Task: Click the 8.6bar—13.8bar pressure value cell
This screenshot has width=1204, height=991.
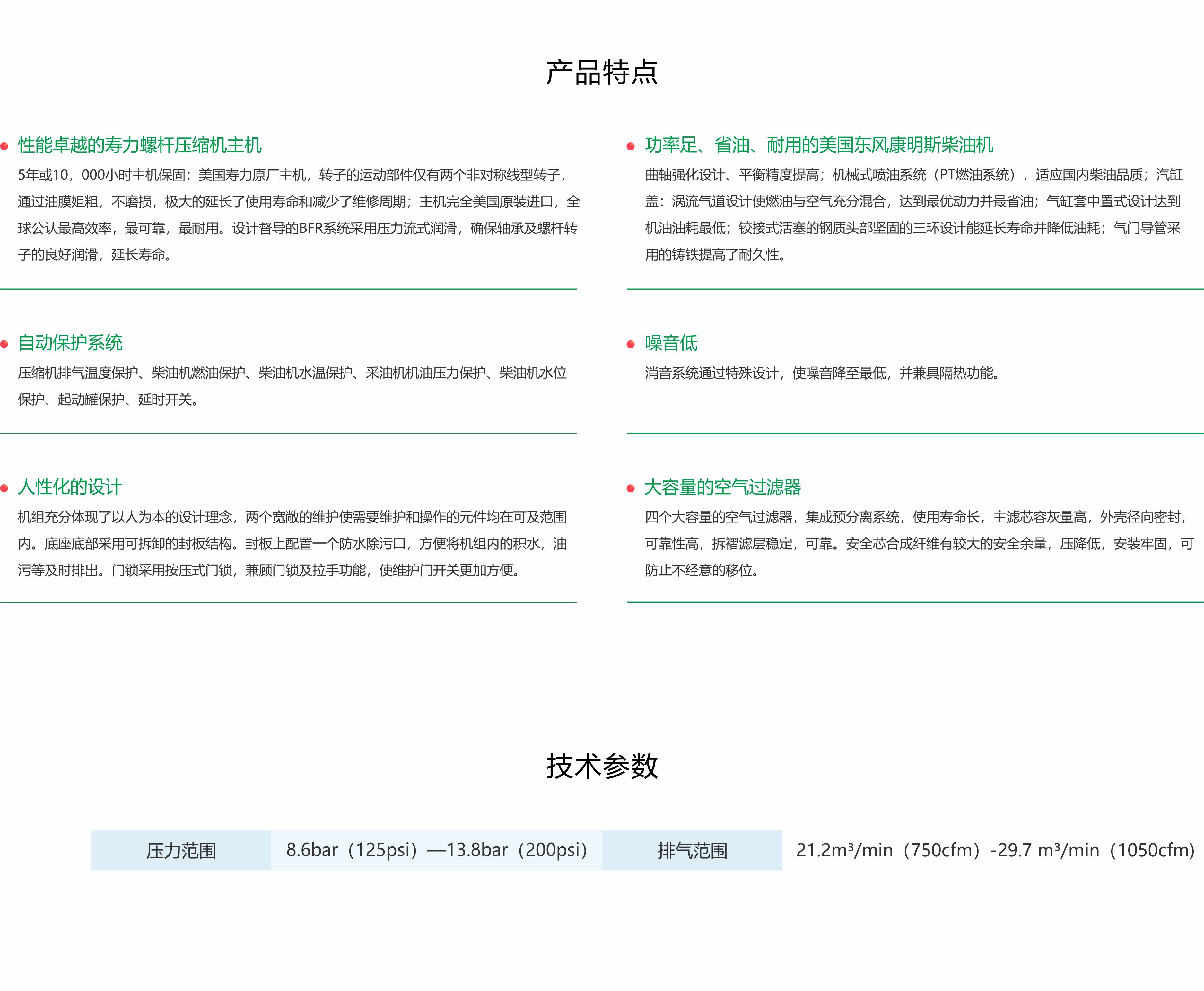Action: coord(437,851)
